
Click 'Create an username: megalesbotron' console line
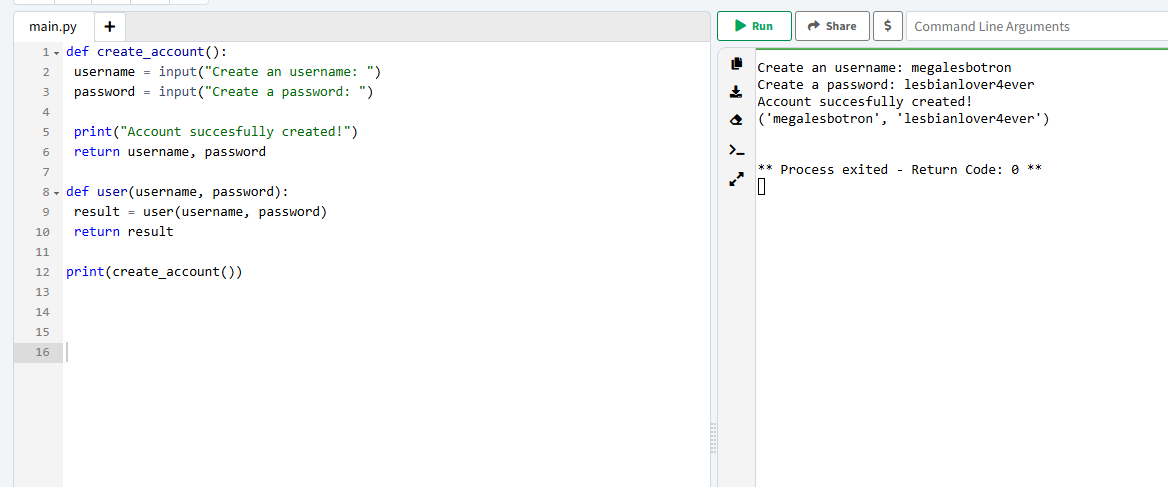coord(884,68)
